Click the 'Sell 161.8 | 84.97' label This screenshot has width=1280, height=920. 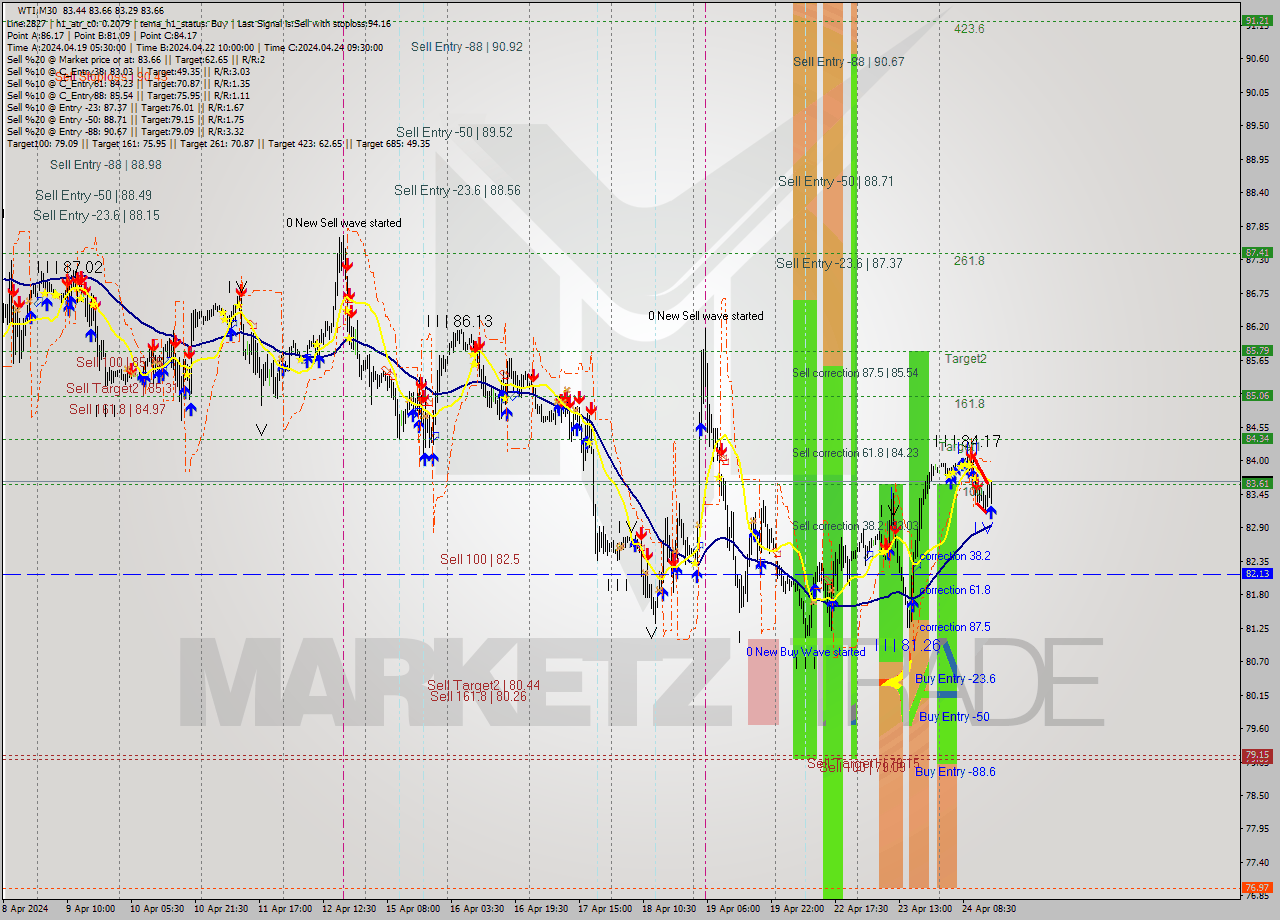point(117,409)
